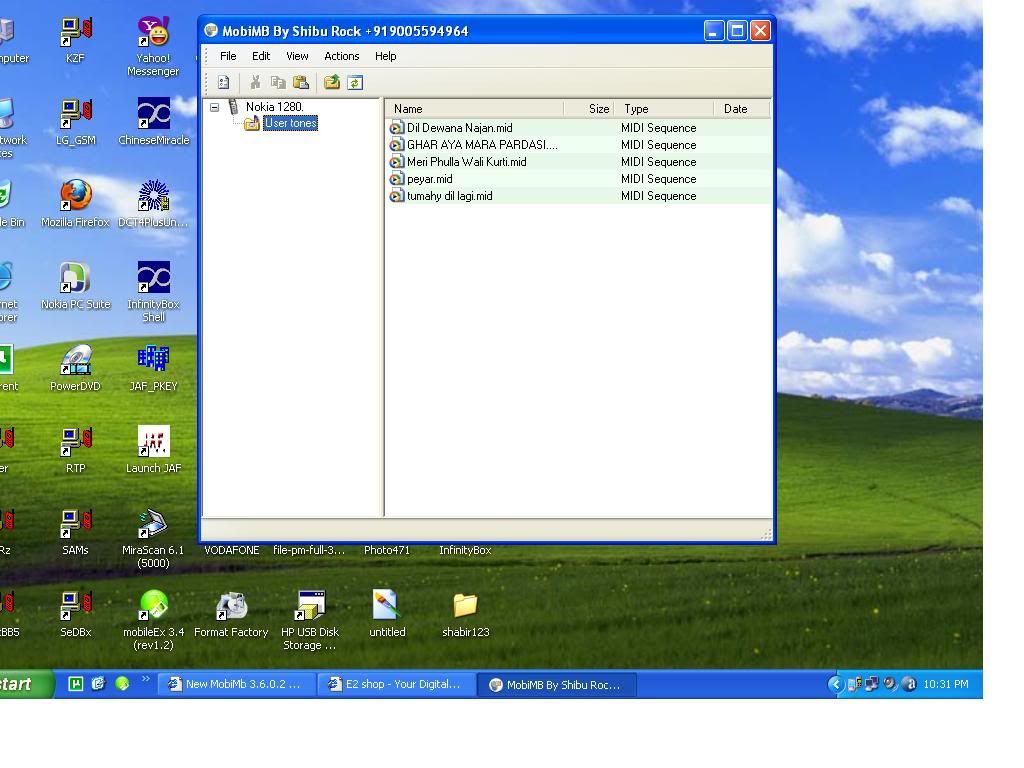Click the MIDI file icon beside peyar.mid
Viewport: 1024px width, 768px height.
click(396, 179)
